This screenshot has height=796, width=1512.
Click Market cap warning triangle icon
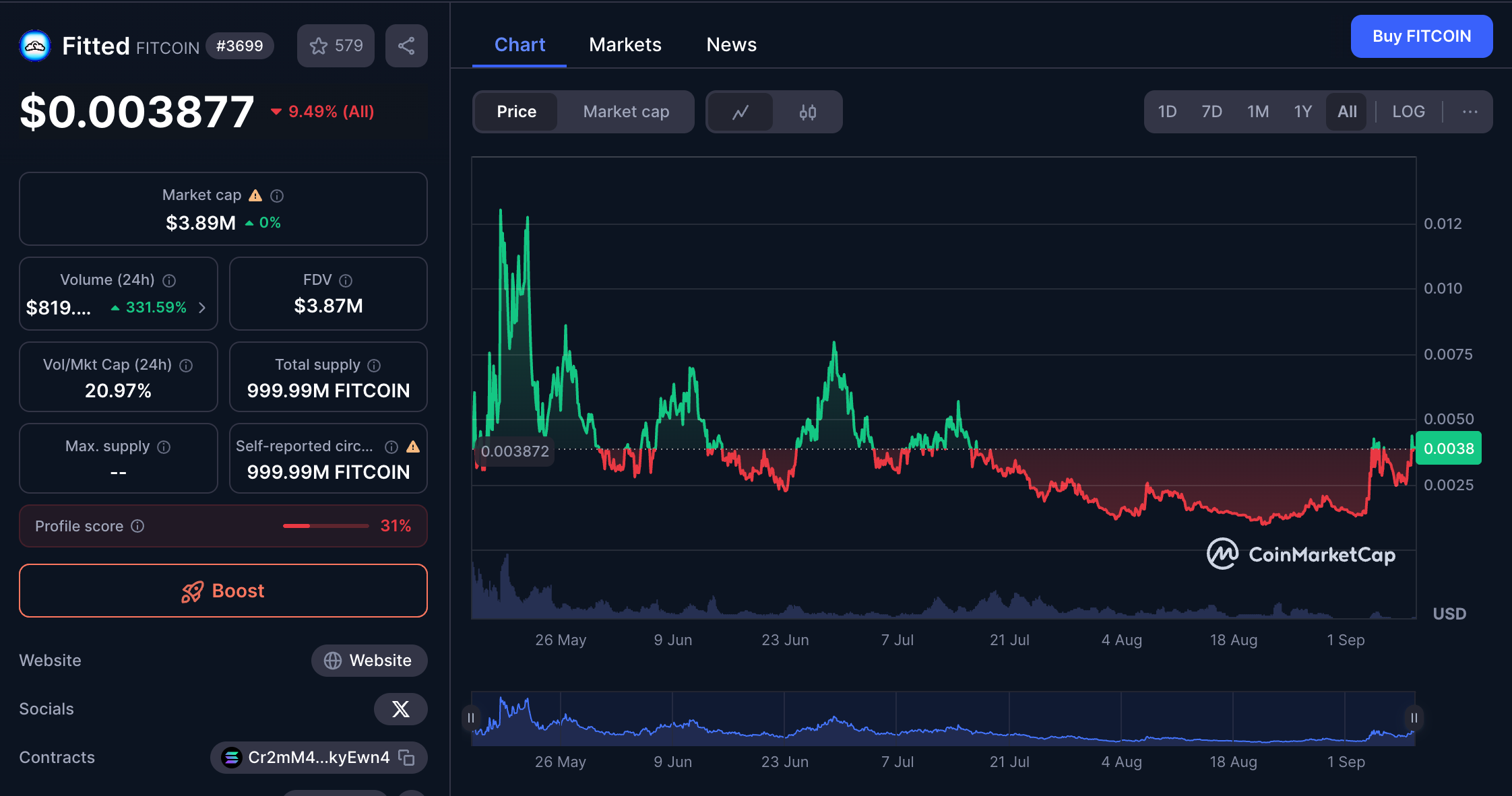[x=255, y=195]
